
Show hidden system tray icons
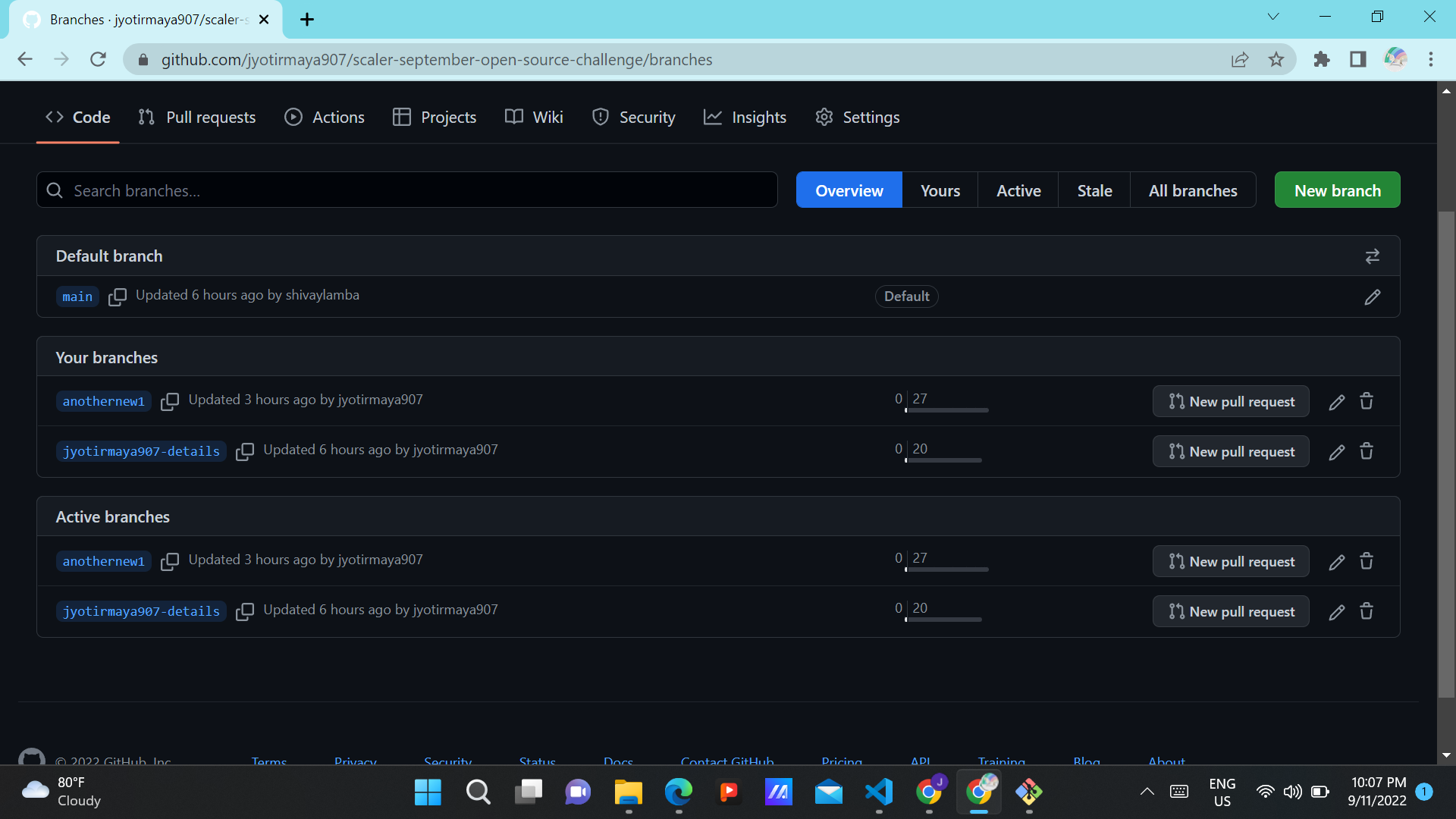click(x=1147, y=792)
